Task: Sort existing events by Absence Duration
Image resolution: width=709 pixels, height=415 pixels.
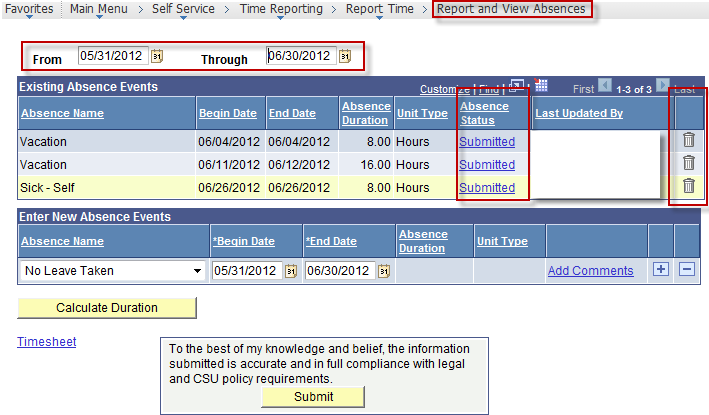Action: click(x=366, y=113)
